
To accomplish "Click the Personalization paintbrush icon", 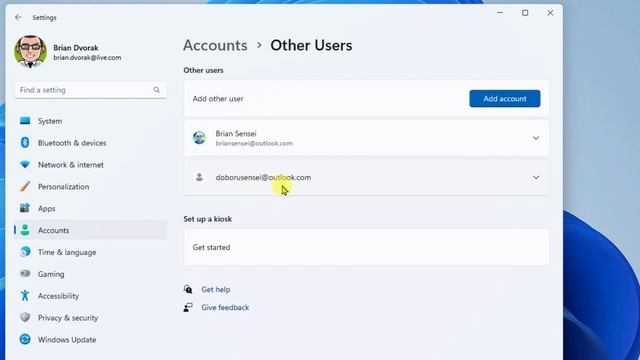I will (x=25, y=186).
